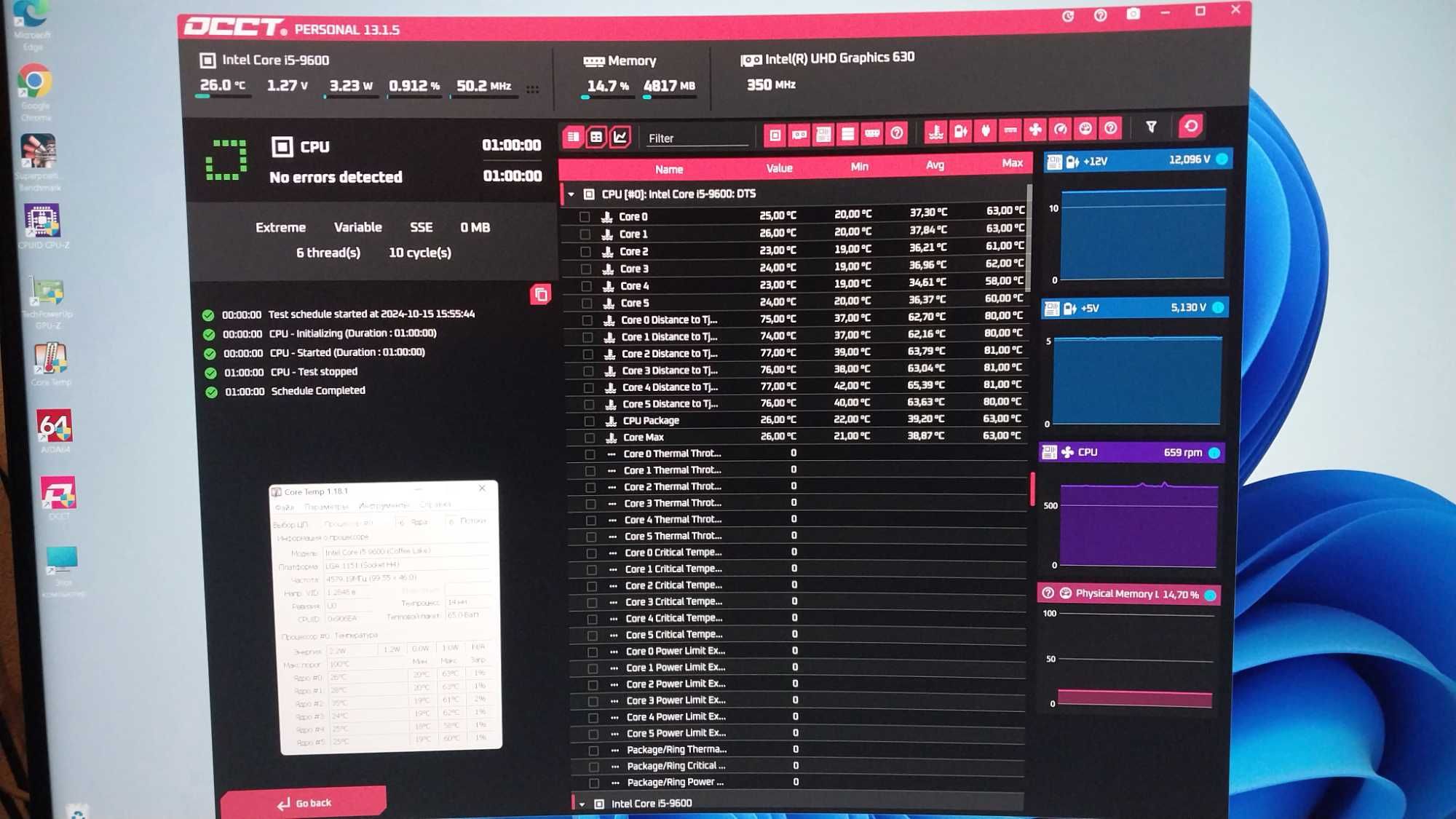The width and height of the screenshot is (1456, 819).
Task: Toggle temperature sensor type filter
Action: click(935, 132)
